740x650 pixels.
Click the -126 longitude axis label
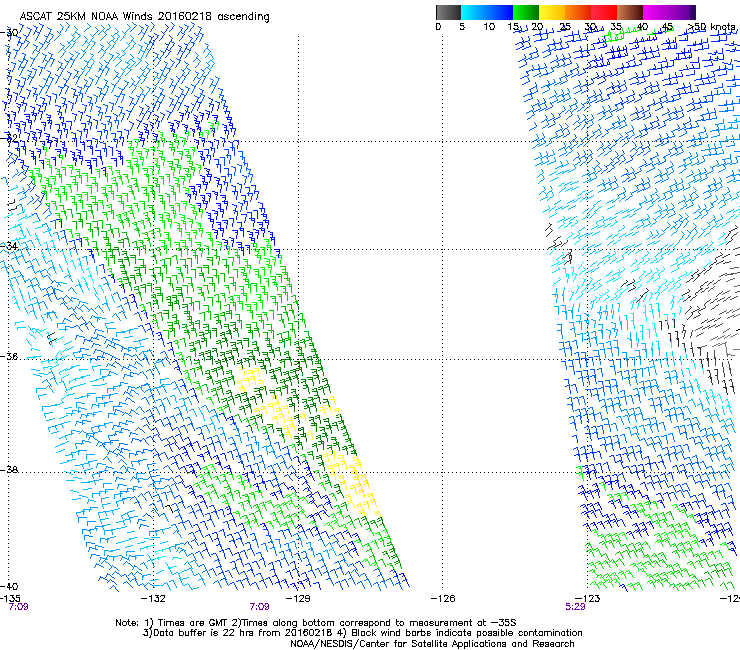click(x=443, y=599)
